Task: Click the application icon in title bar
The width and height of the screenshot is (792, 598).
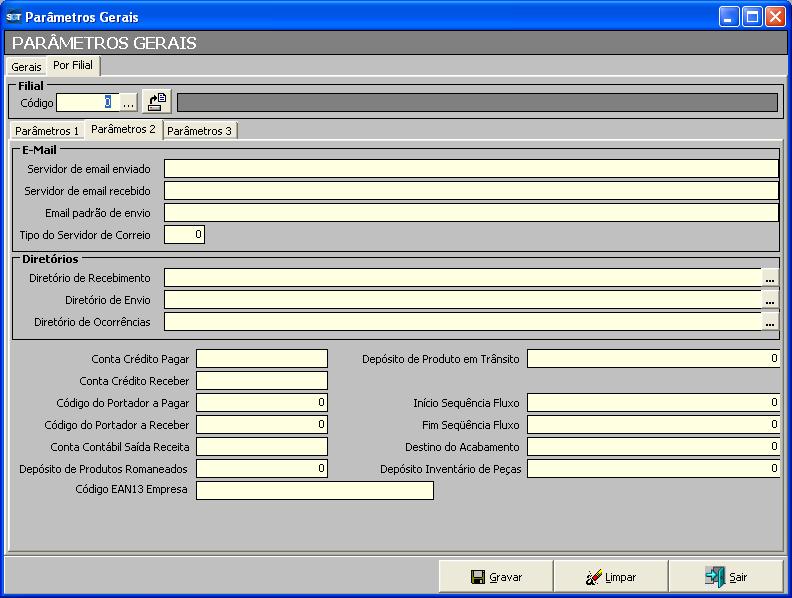Action: [14, 17]
